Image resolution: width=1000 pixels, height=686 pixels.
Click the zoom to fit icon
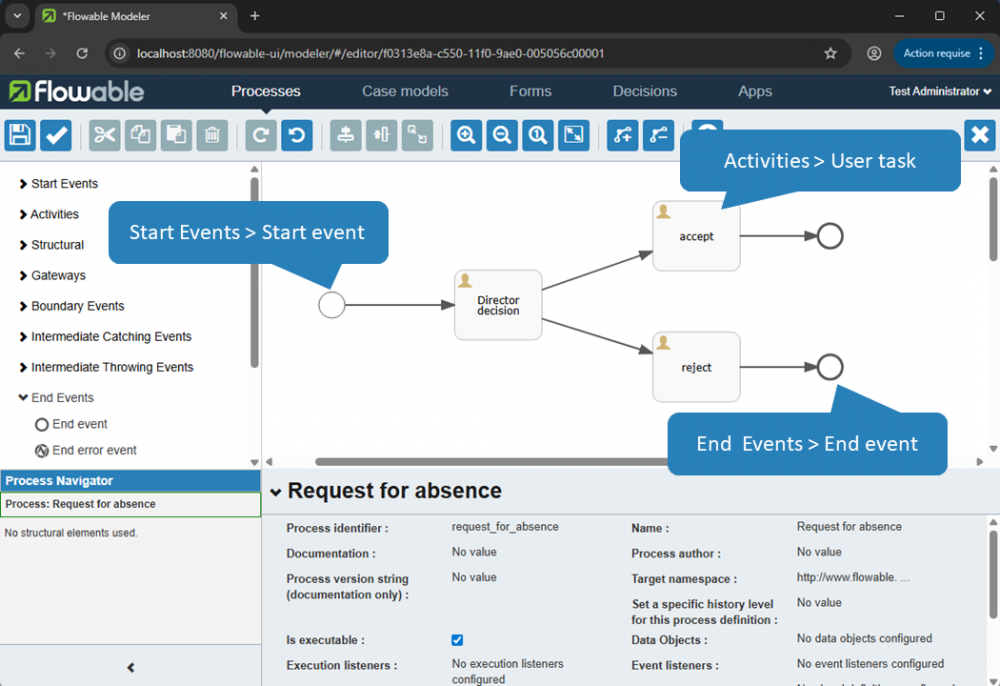(x=574, y=135)
